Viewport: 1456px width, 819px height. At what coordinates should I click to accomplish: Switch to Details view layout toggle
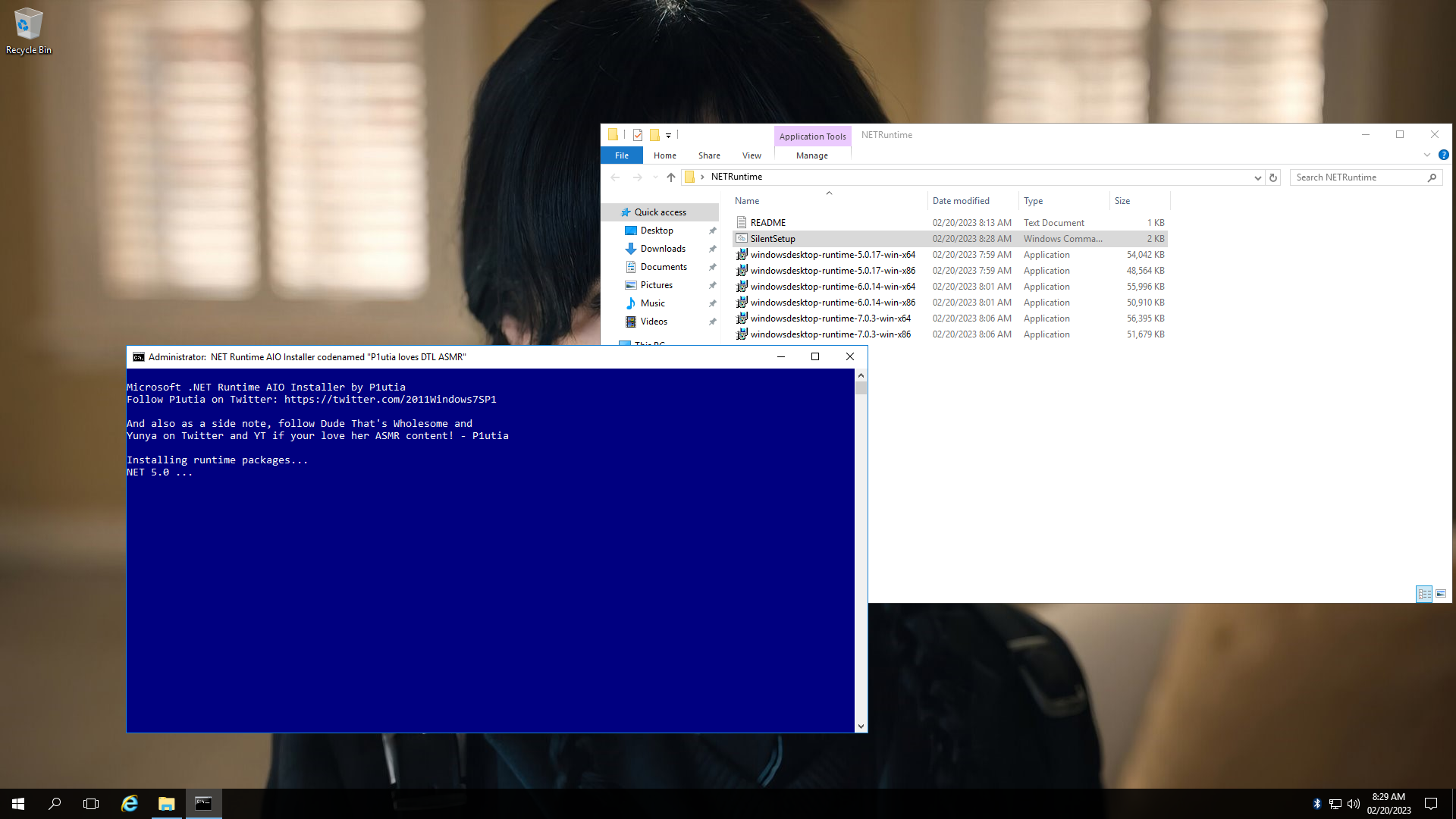[x=1424, y=594]
